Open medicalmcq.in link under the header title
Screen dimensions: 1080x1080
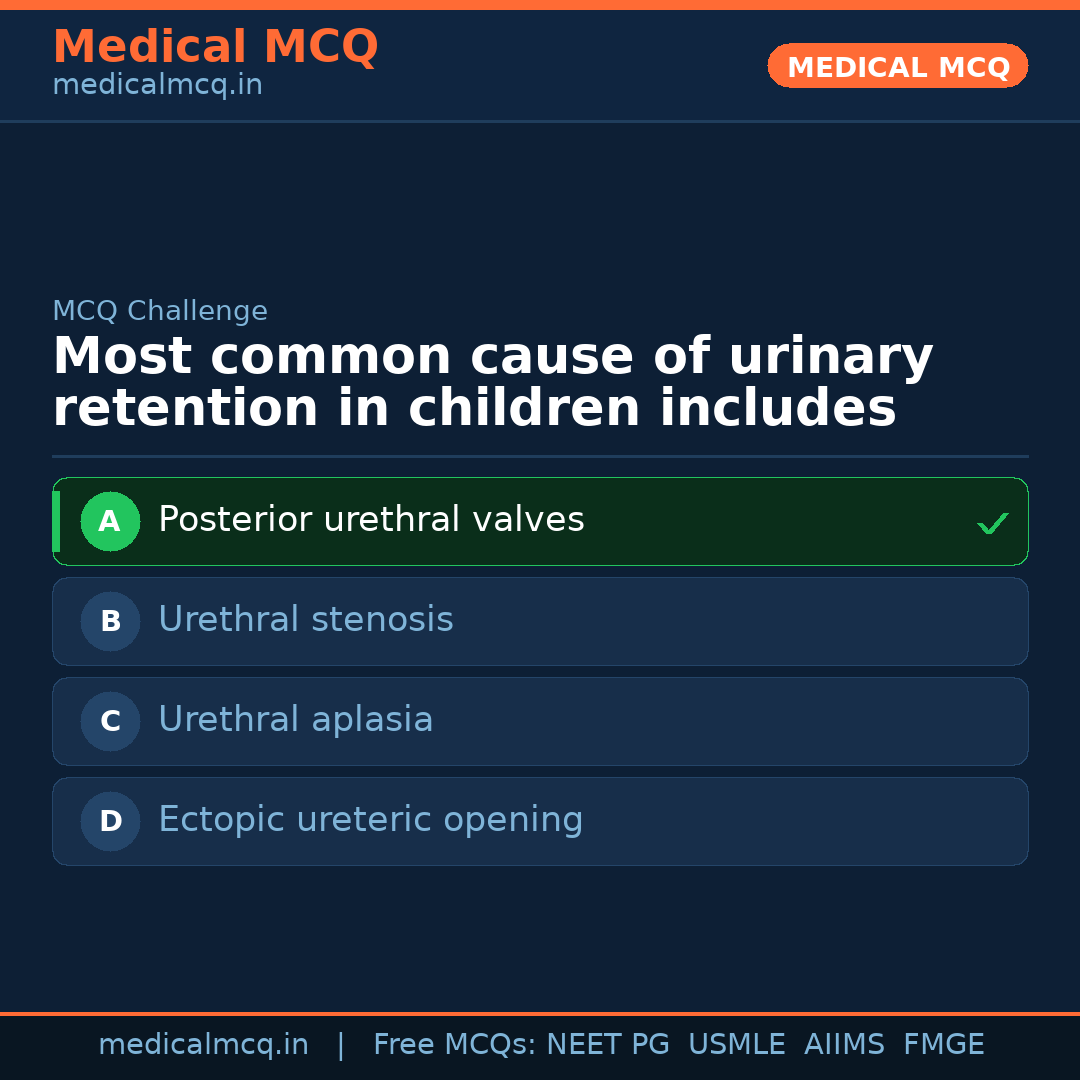point(157,85)
